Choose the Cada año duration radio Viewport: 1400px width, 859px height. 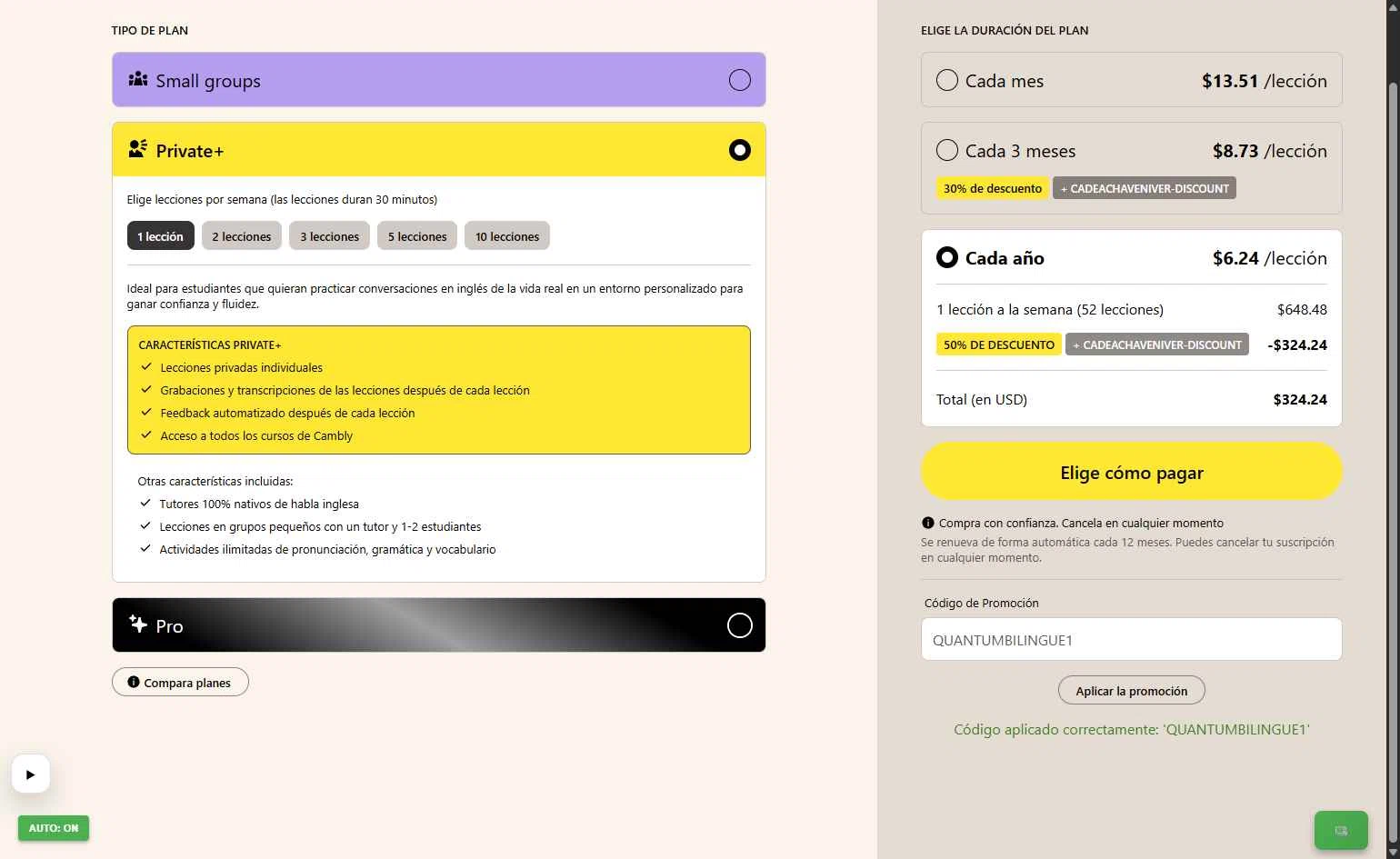[x=947, y=257]
